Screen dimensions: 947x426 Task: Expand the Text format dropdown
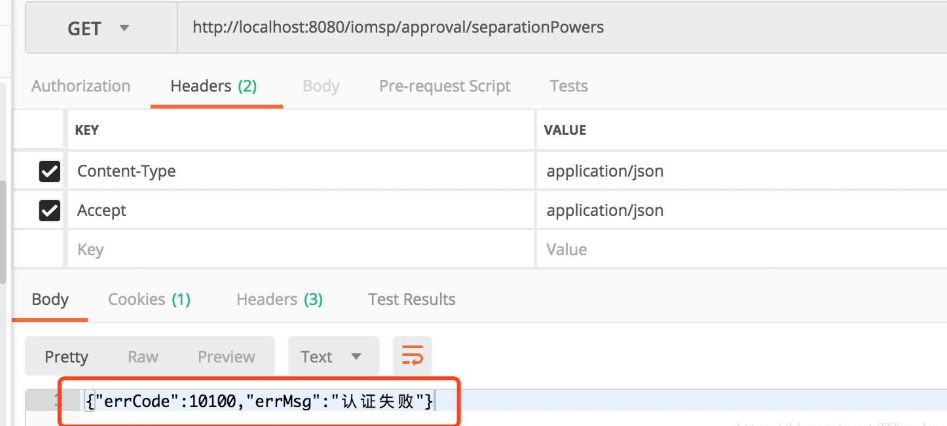[x=333, y=357]
